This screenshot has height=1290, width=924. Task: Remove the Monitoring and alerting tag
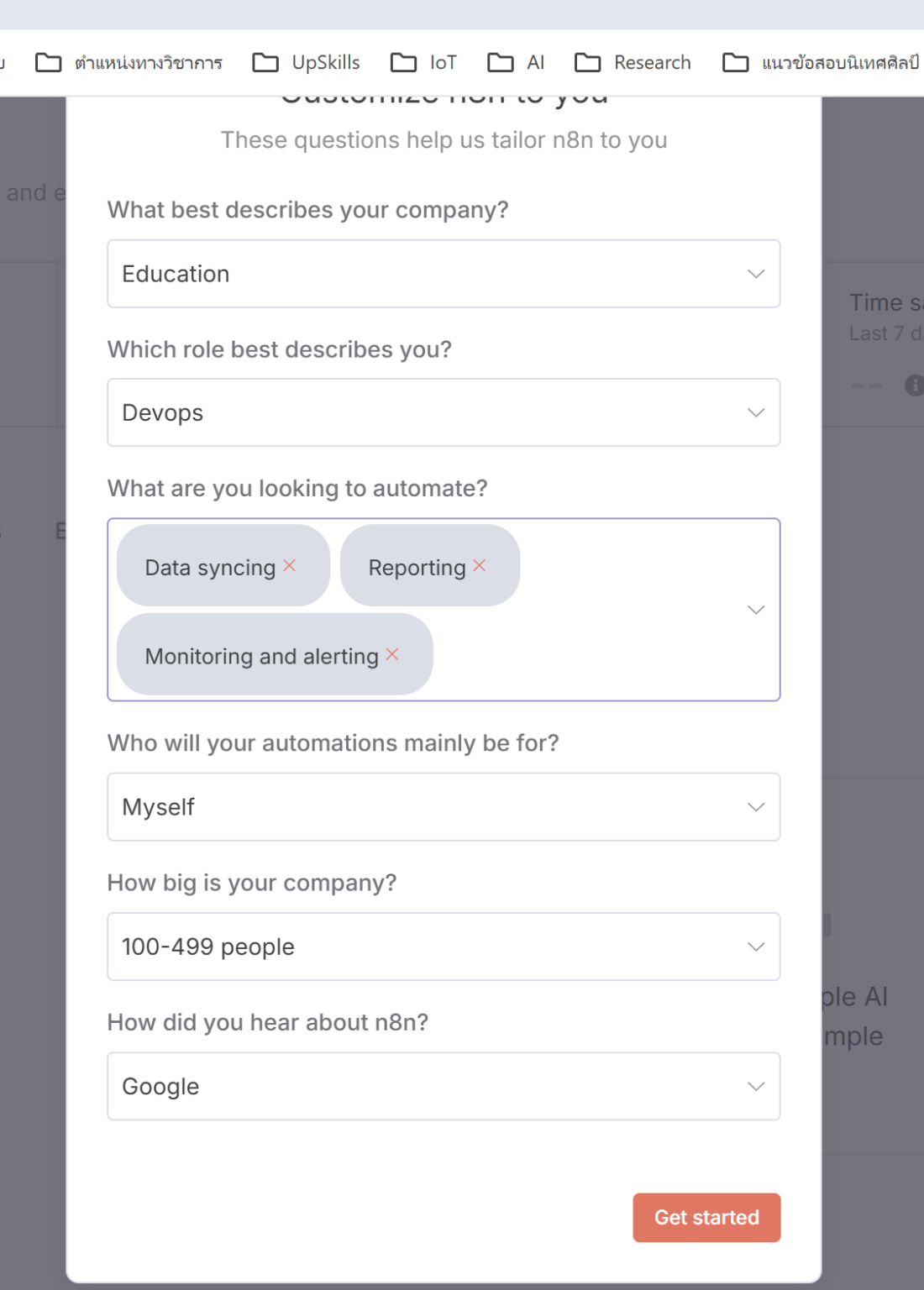coord(392,654)
